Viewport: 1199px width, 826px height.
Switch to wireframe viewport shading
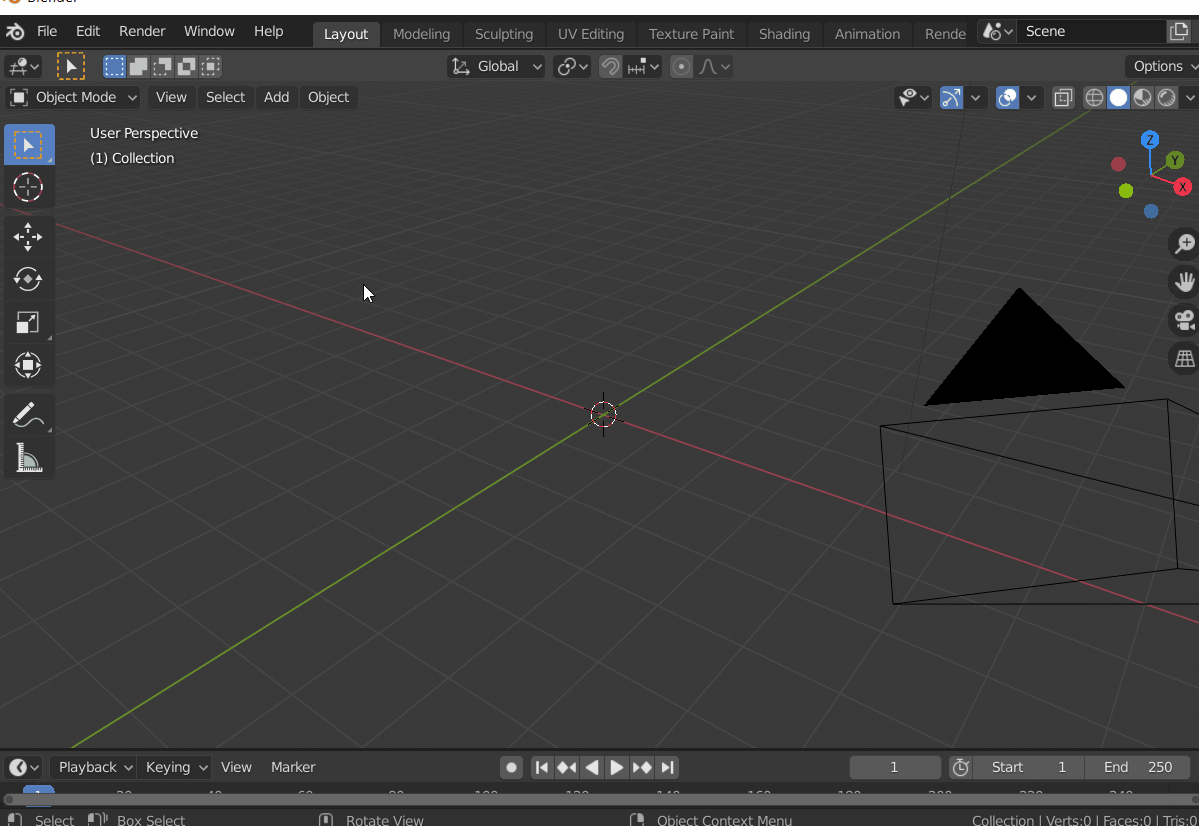pyautogui.click(x=1094, y=98)
